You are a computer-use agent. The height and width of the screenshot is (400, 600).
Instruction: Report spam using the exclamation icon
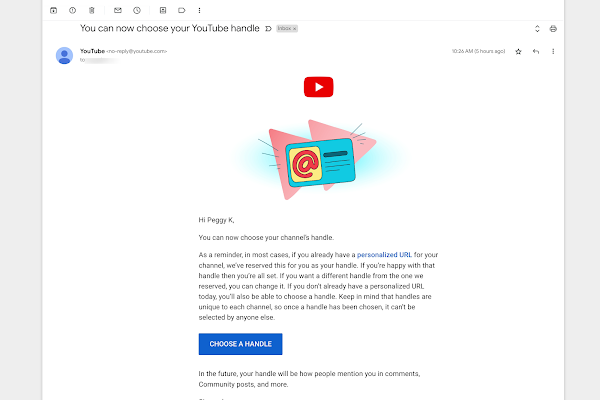72,10
